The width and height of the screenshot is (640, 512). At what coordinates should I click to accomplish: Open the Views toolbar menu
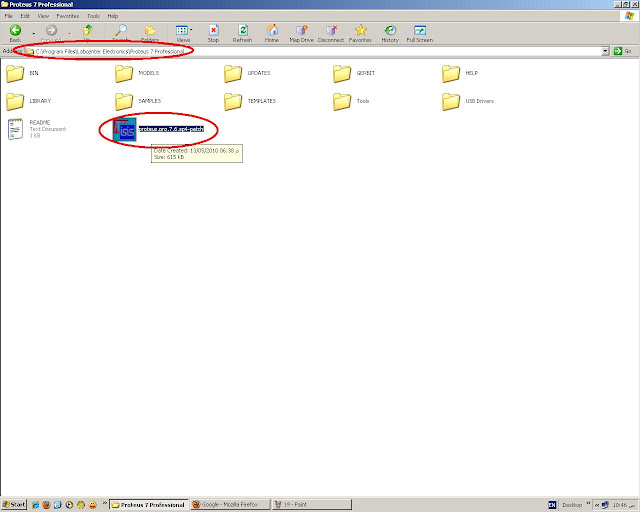(184, 33)
